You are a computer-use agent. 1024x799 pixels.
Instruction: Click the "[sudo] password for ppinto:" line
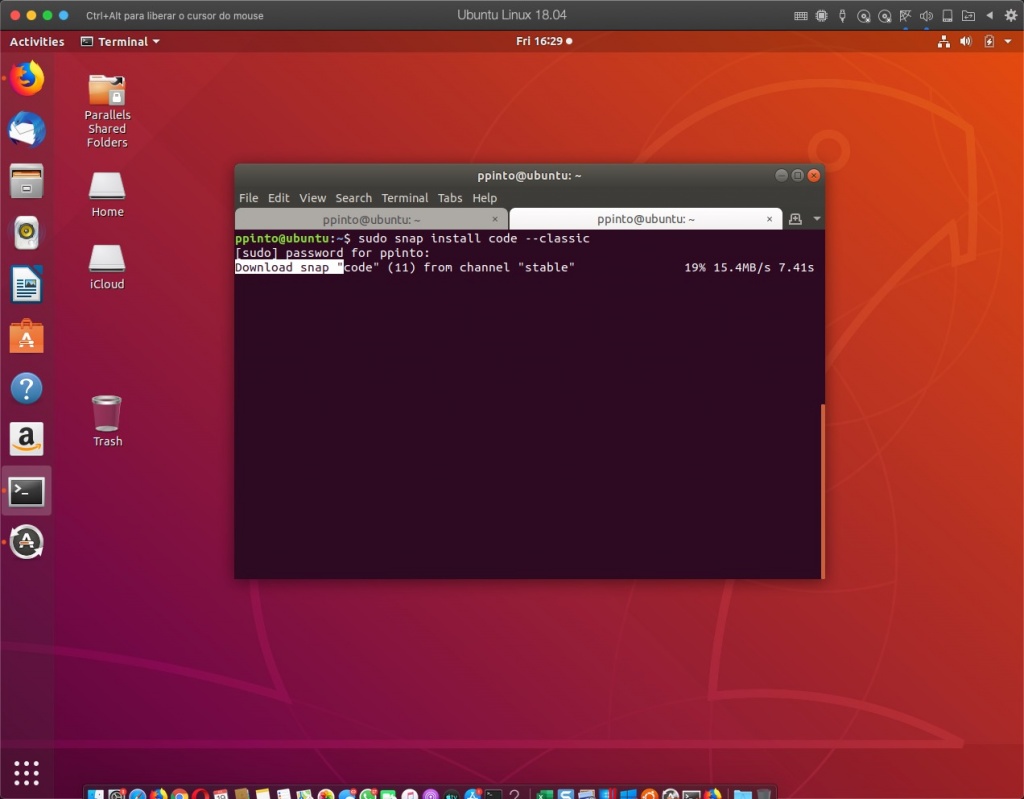click(x=332, y=253)
